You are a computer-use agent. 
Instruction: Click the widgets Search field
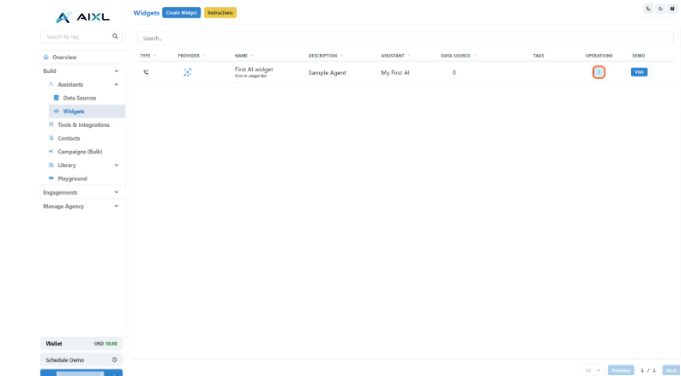(405, 38)
